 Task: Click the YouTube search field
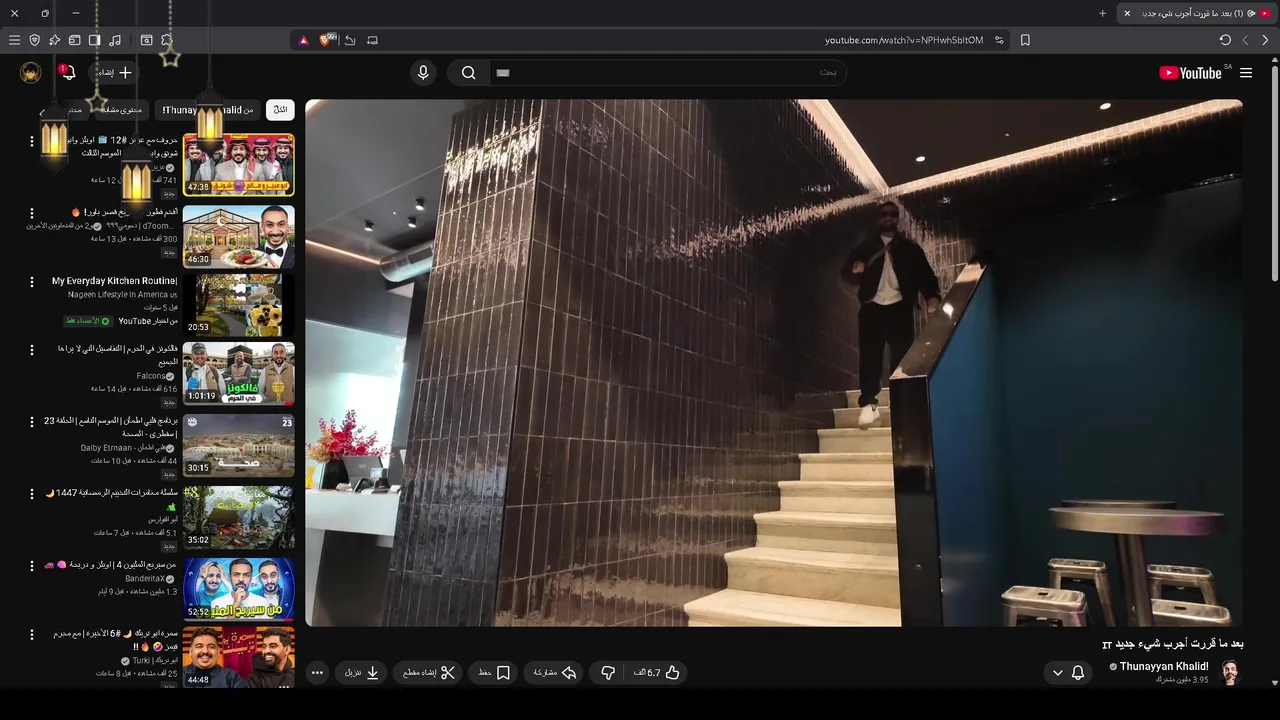tap(668, 72)
